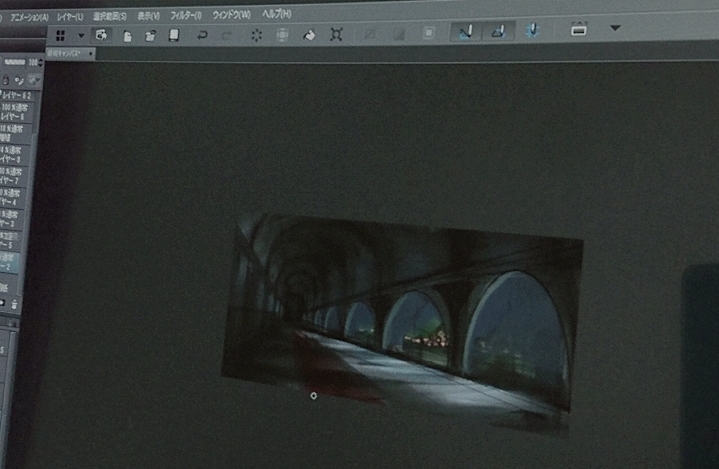Click the Scale/Rotate transform icon
719x469 pixels.
337,34
